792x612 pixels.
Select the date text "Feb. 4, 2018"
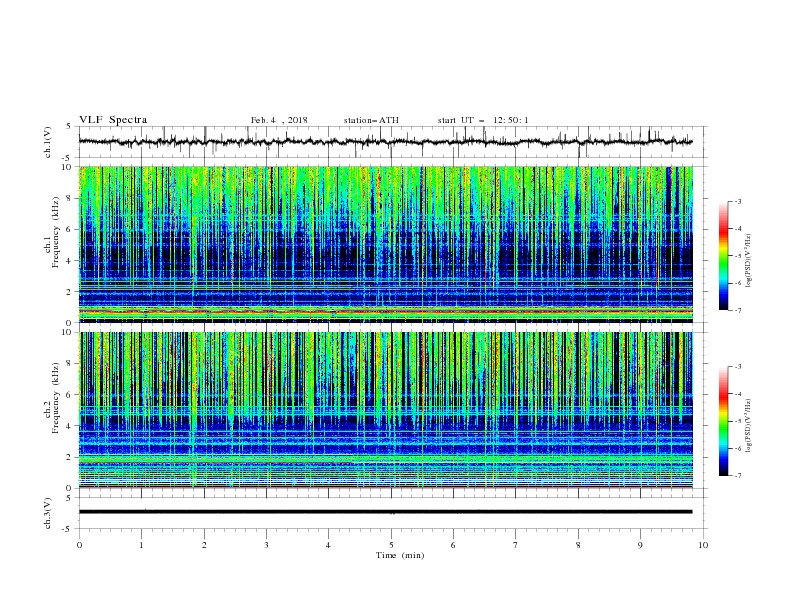tap(279, 120)
